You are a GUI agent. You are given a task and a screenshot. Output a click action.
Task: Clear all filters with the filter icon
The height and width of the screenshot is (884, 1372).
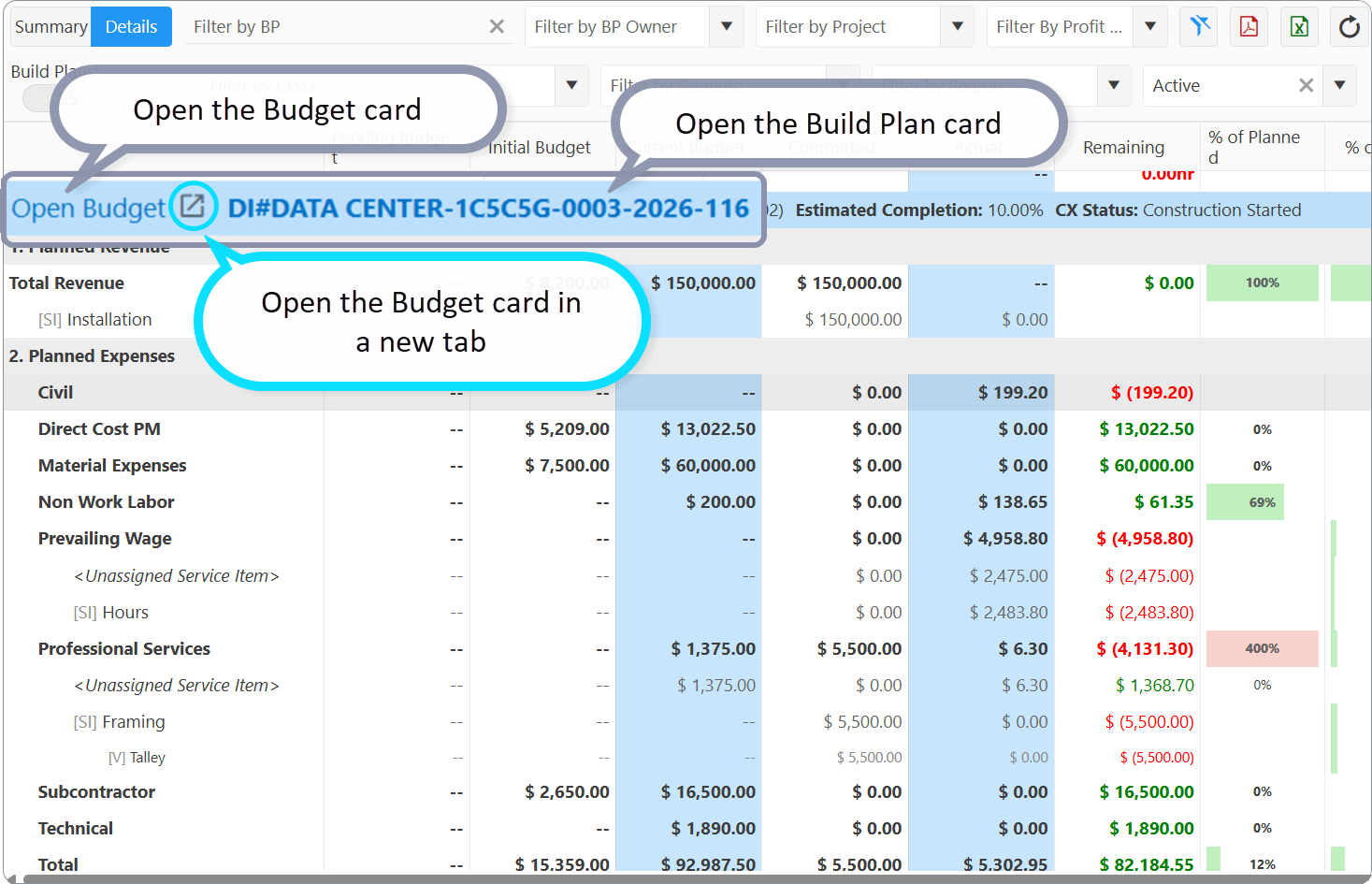pos(1200,26)
